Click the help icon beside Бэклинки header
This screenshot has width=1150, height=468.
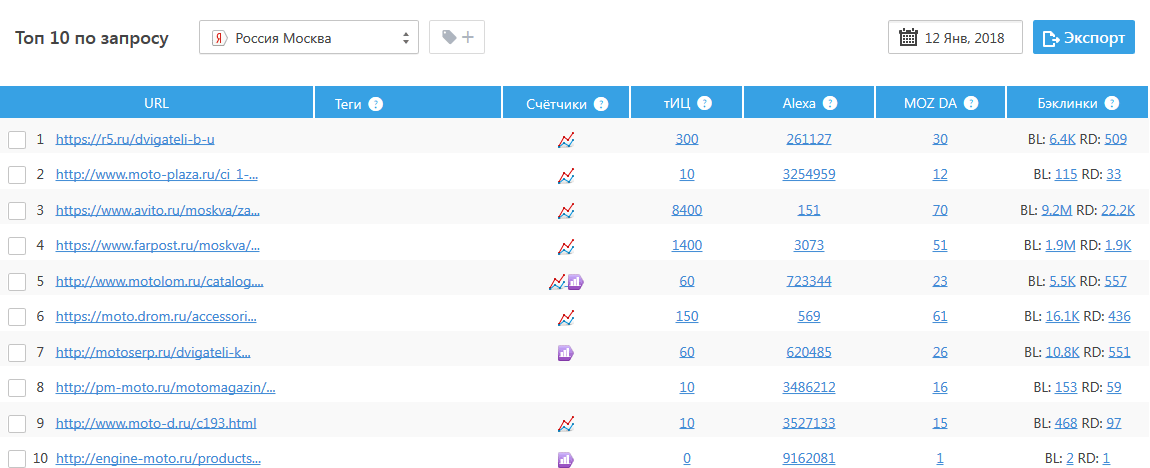(x=1112, y=104)
